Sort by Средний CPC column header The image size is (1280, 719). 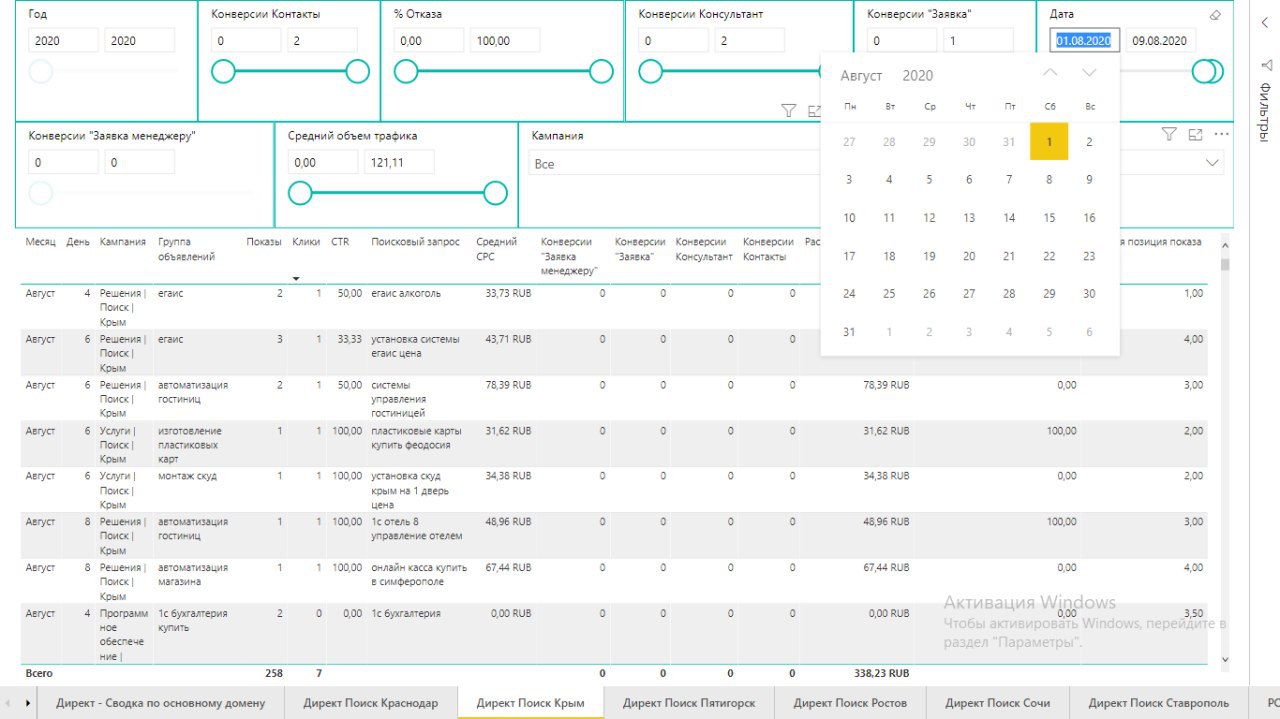496,249
